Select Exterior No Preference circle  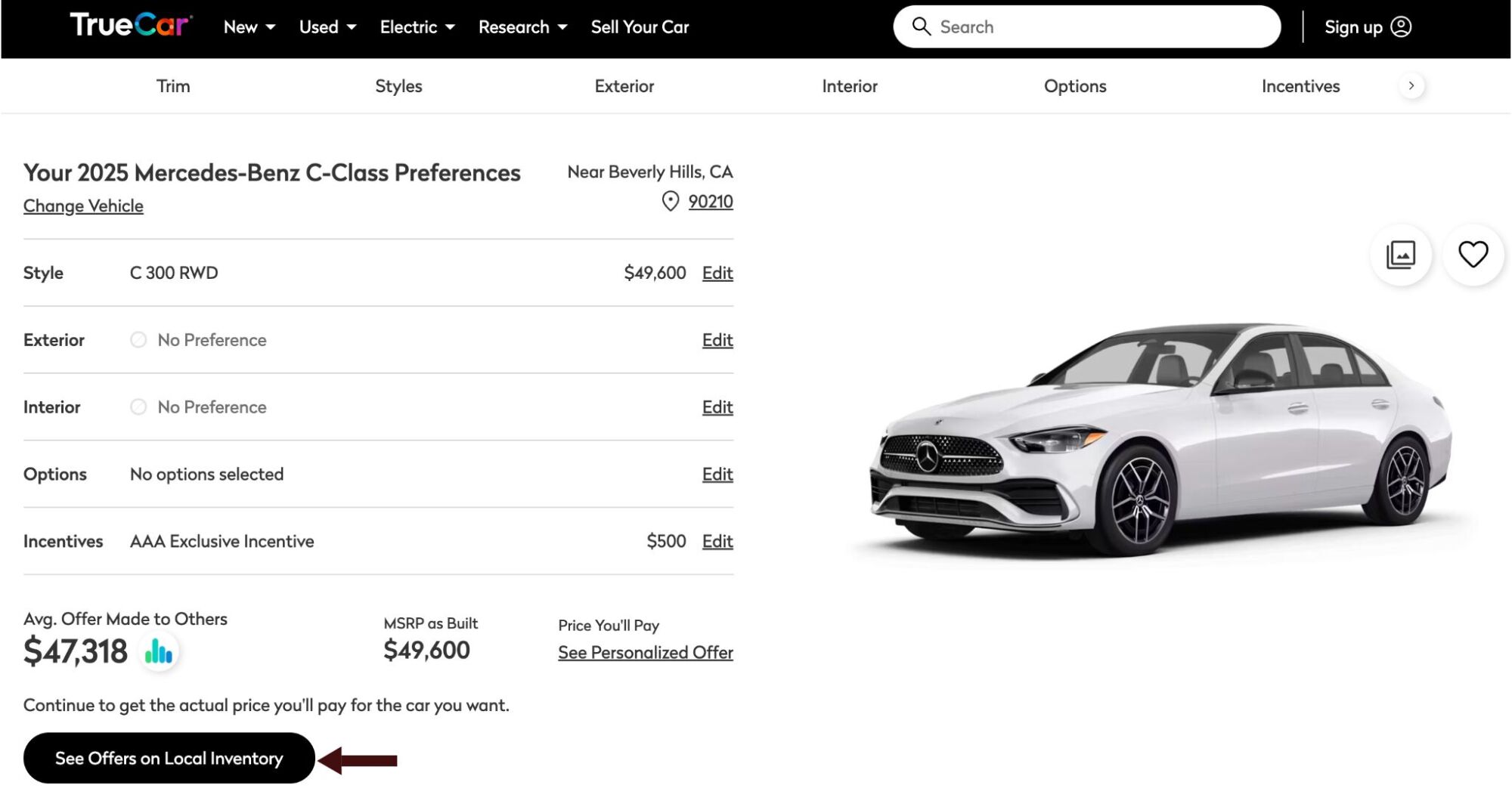138,340
